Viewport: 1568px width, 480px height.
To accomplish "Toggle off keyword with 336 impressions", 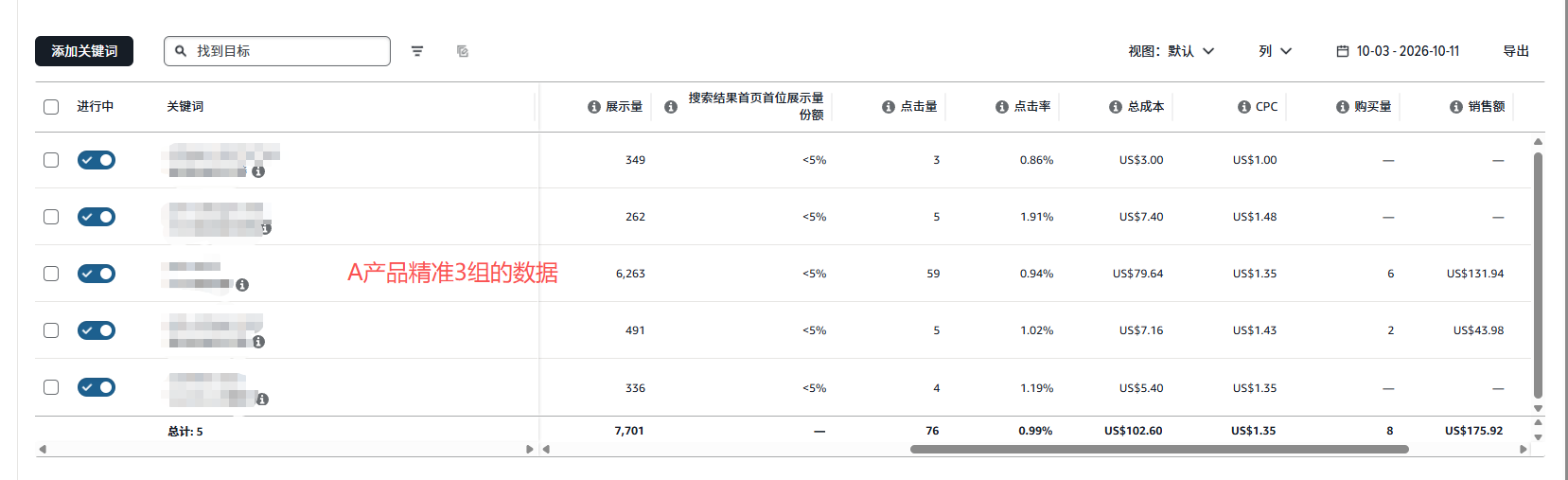I will click(97, 387).
